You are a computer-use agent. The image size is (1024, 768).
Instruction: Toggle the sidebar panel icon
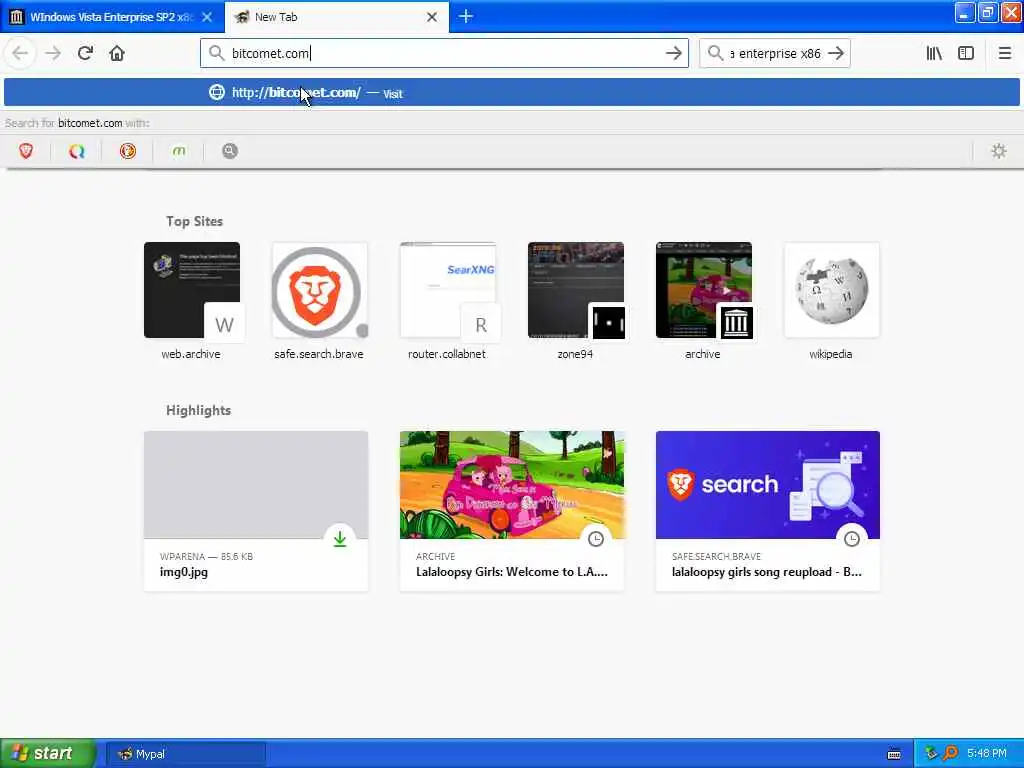[966, 53]
